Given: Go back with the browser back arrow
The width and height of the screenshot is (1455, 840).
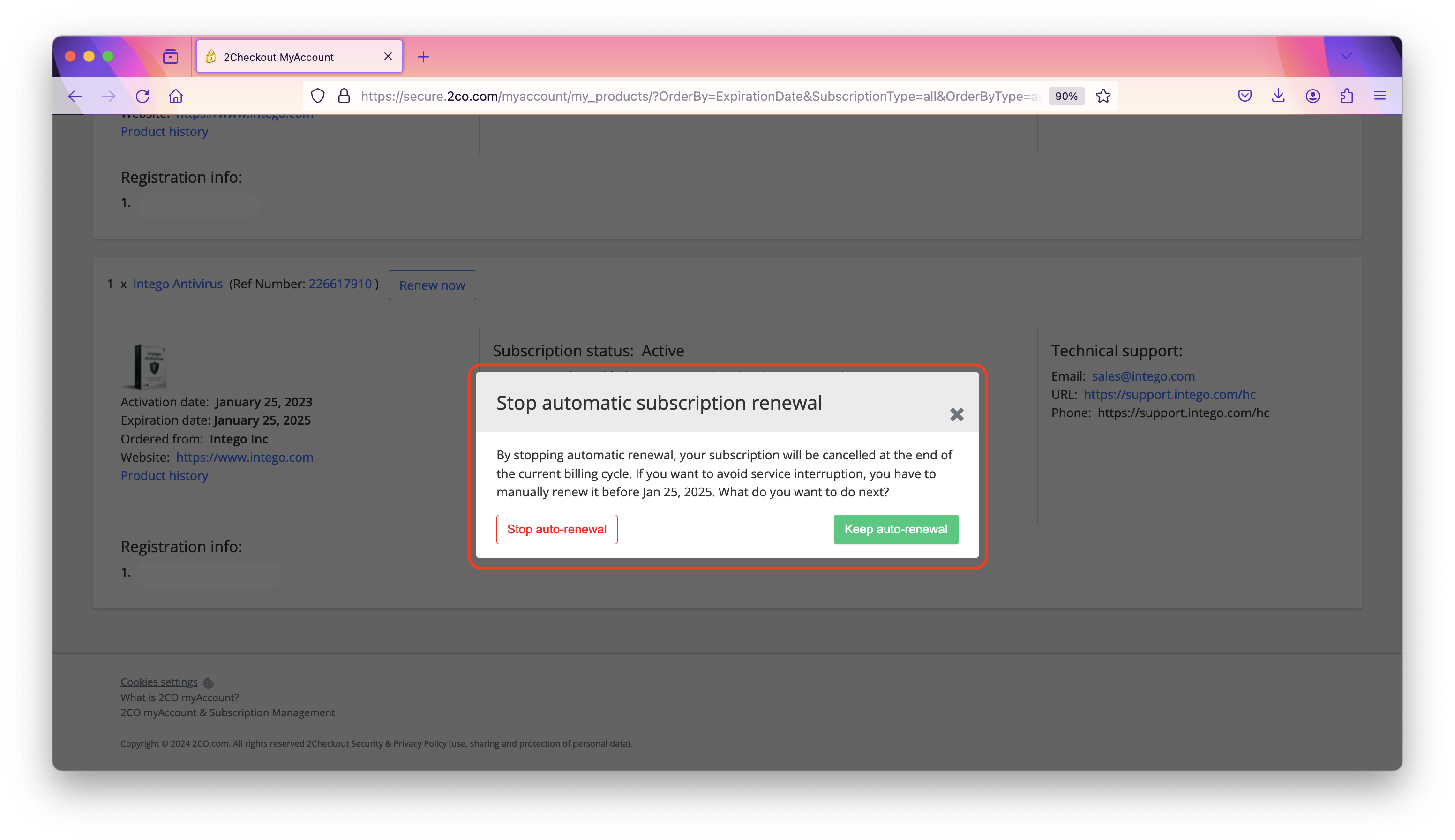Looking at the screenshot, I should (75, 96).
